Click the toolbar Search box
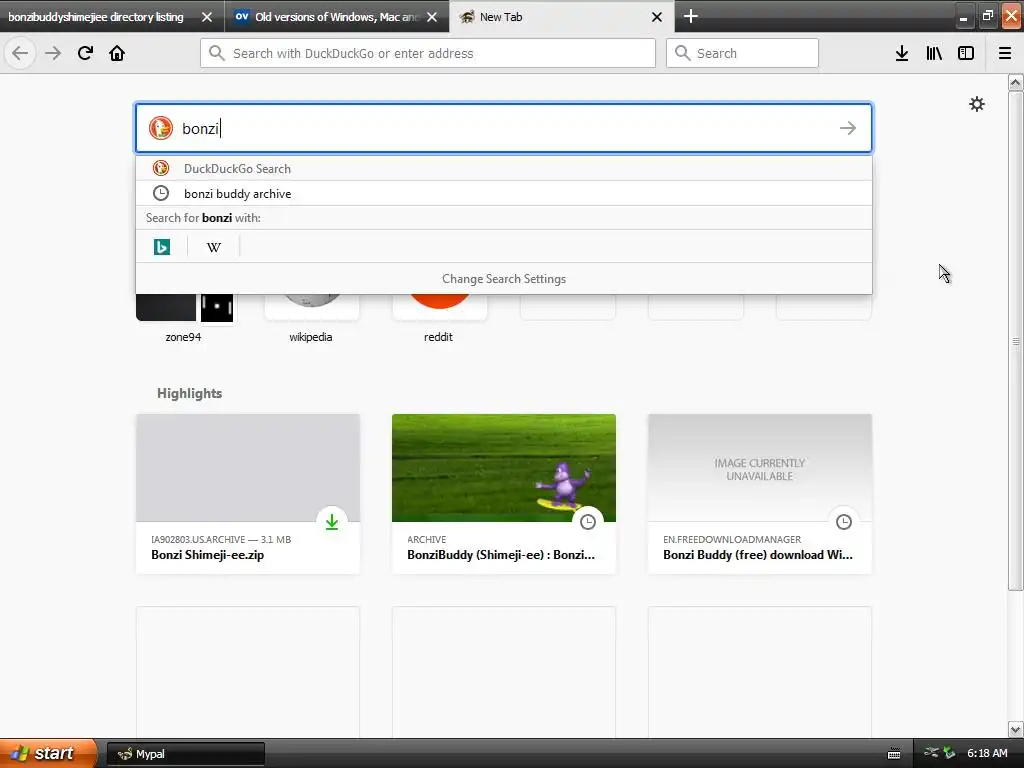Image resolution: width=1024 pixels, height=768 pixels. pyautogui.click(x=742, y=53)
